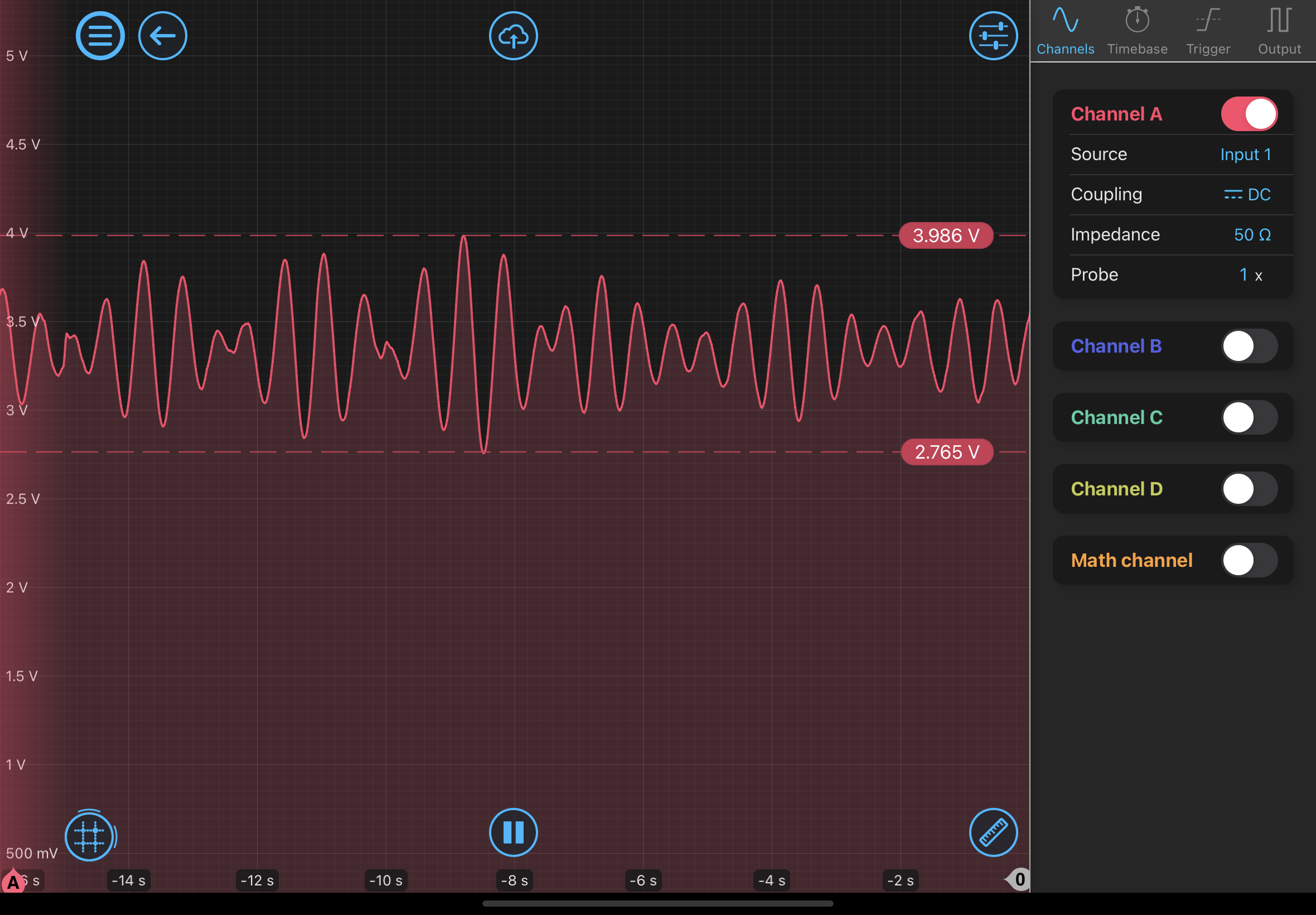The width and height of the screenshot is (1316, 915).
Task: Click the -14 s time axis label
Action: (128, 880)
